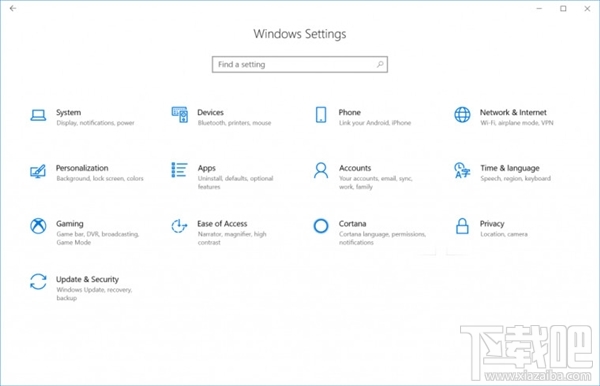Click "Uninstall, defaults, optional features" description
The width and height of the screenshot is (600, 386).
[x=235, y=182]
